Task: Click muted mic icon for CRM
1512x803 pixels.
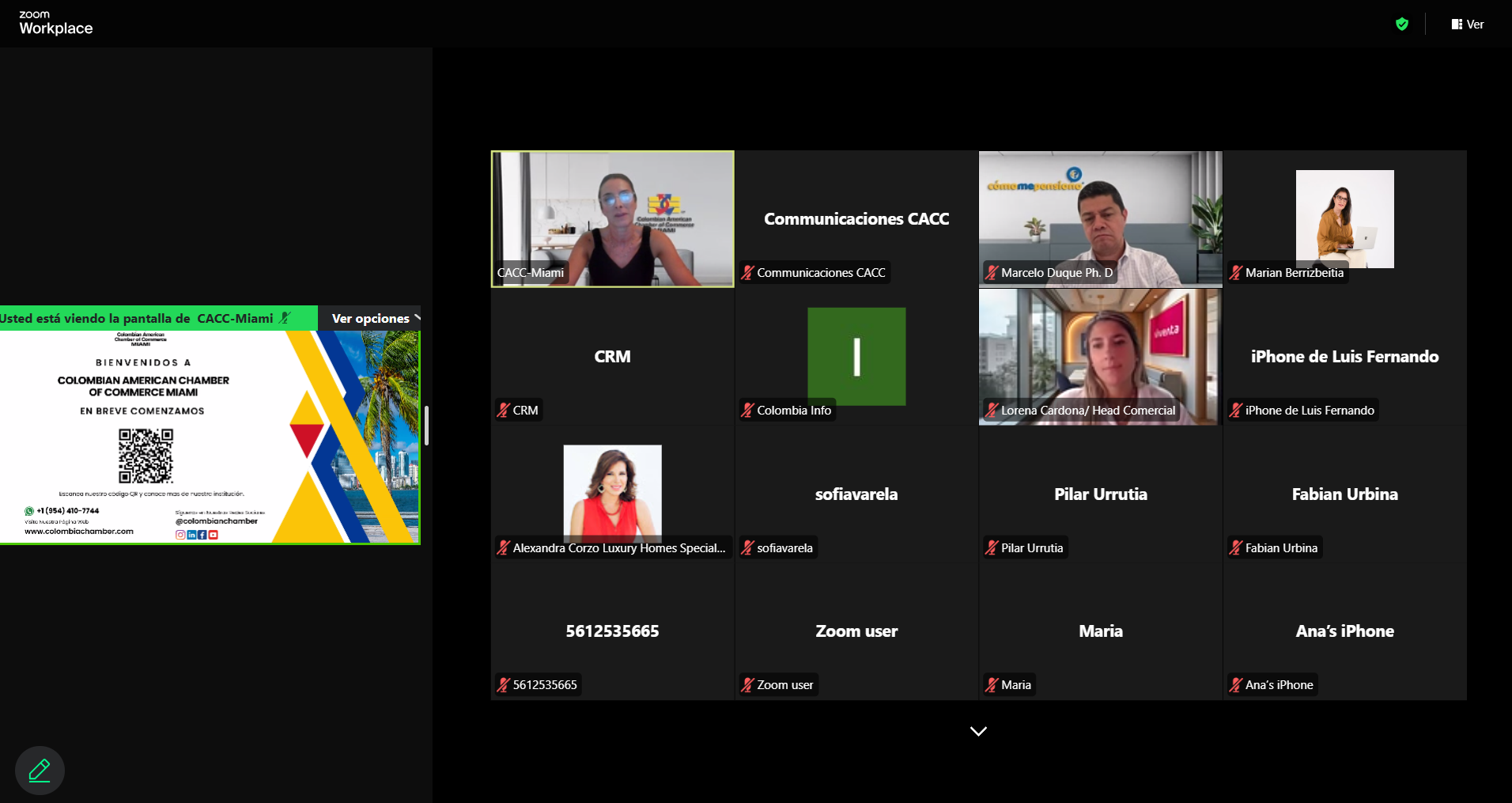Action: click(x=503, y=411)
